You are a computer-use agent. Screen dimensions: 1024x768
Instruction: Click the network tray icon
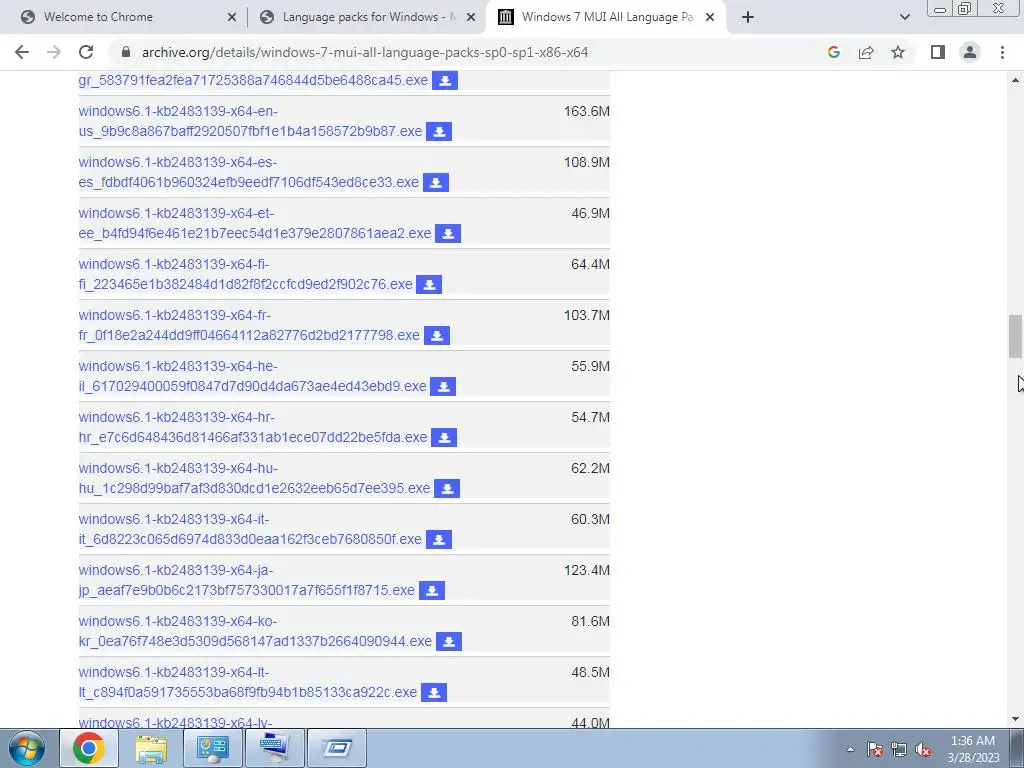[x=899, y=749]
